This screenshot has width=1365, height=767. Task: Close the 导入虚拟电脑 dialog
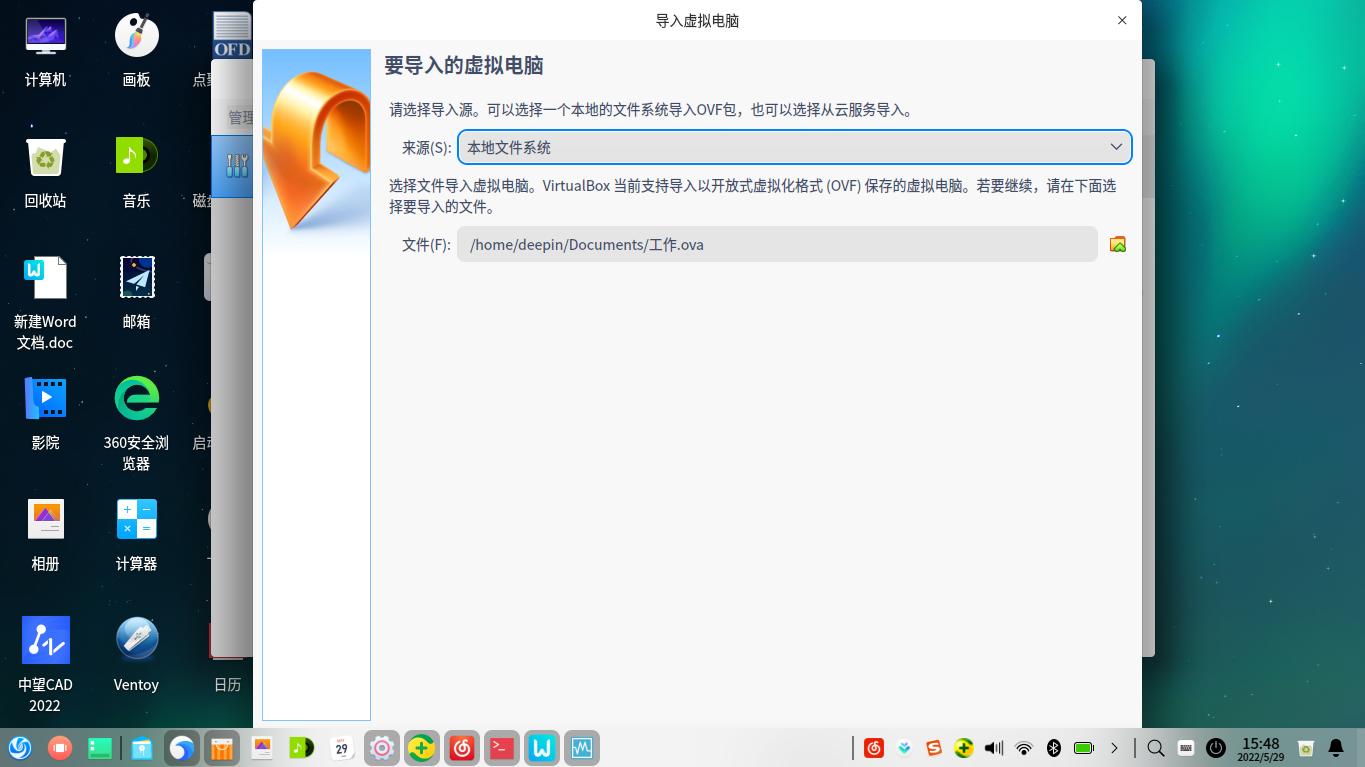pos(1122,20)
